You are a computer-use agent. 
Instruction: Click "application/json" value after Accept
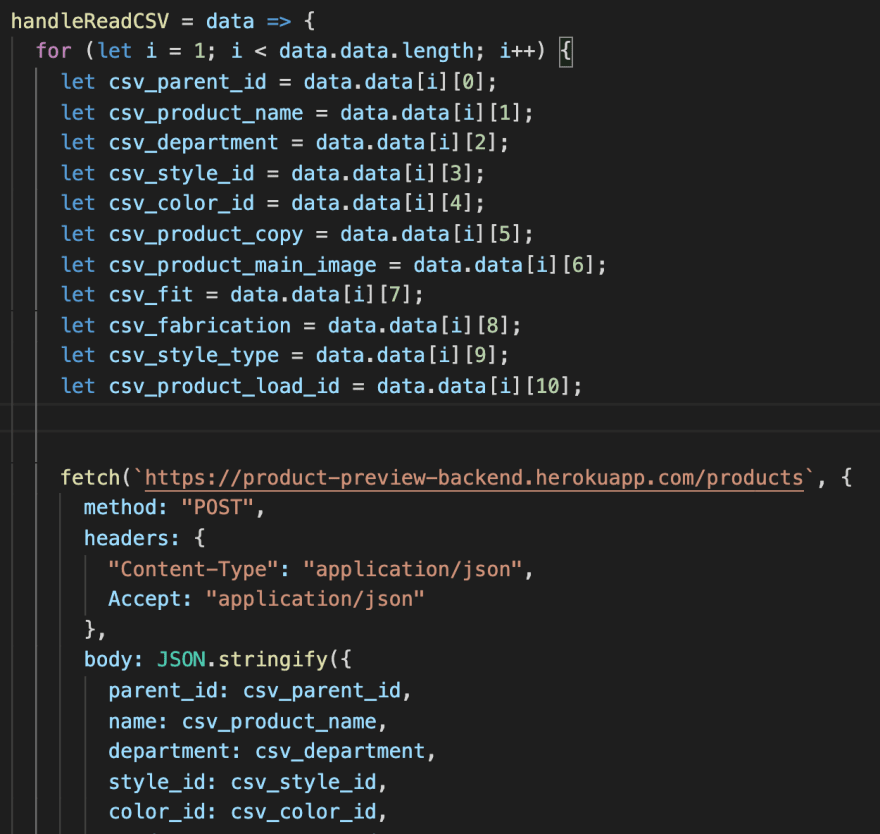[315, 599]
